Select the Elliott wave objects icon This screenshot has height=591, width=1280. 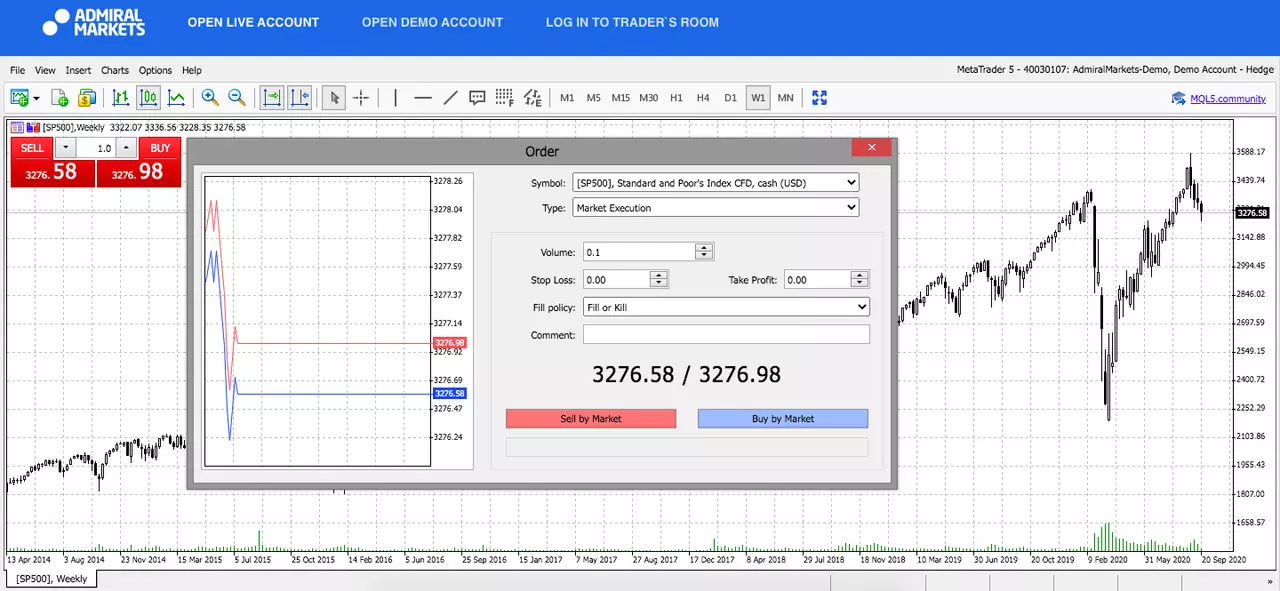(533, 98)
